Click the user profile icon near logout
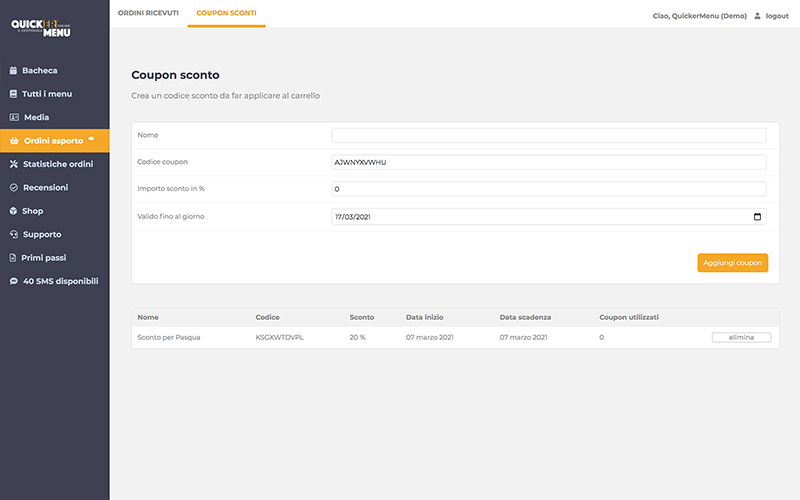800x500 pixels. tap(757, 16)
